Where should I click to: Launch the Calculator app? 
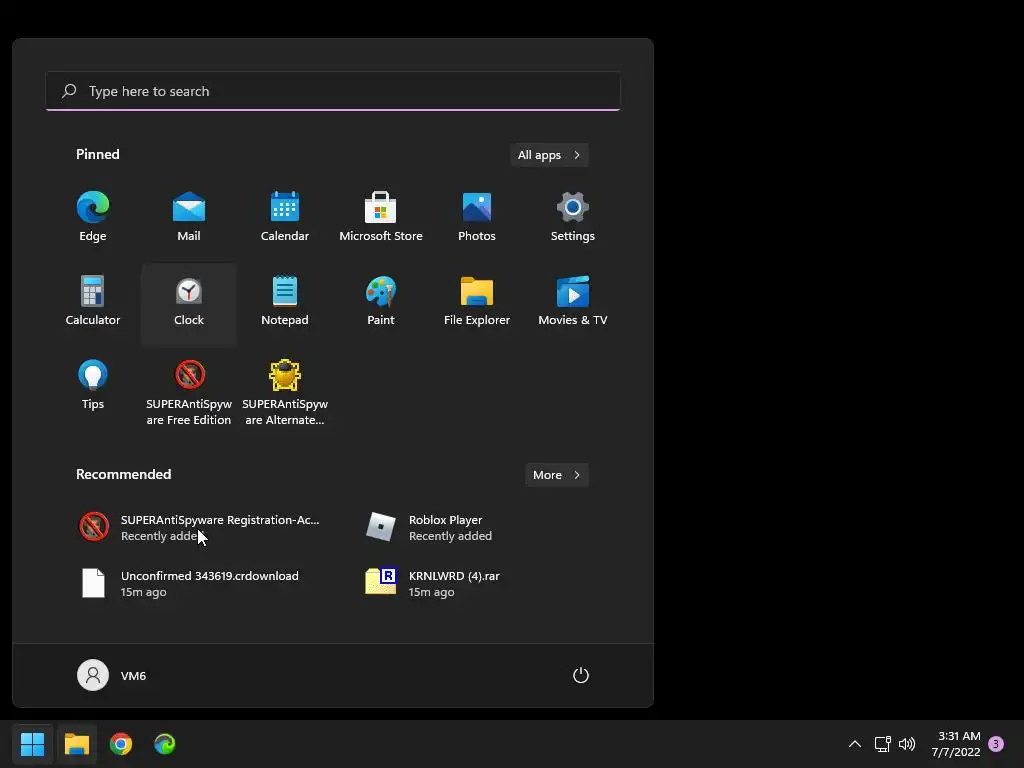pos(93,302)
